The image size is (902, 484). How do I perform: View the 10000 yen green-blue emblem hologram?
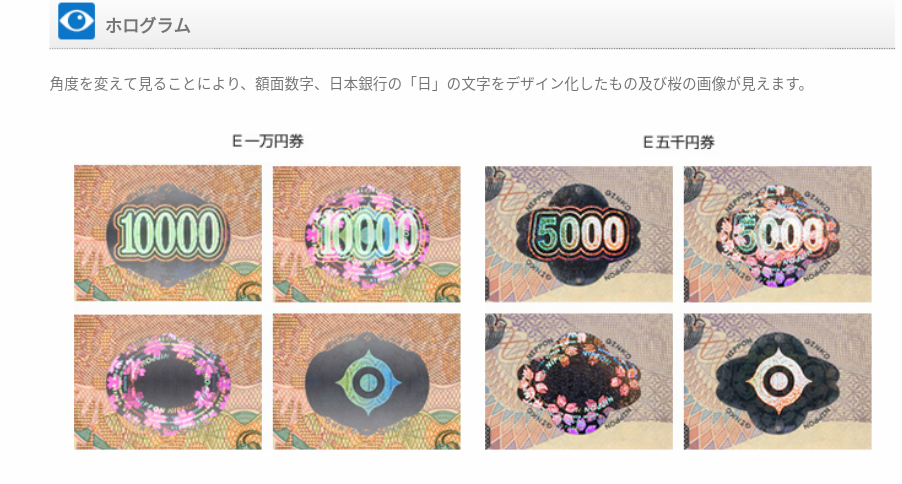click(x=366, y=382)
